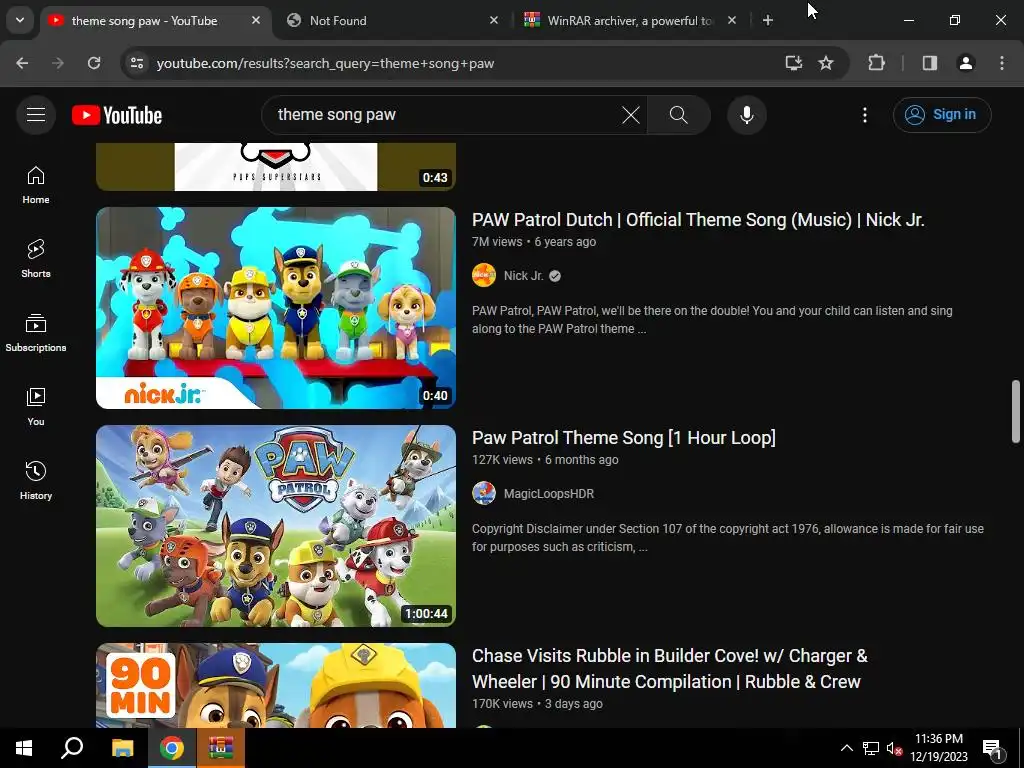Image resolution: width=1024 pixels, height=768 pixels.
Task: Click the page vertical scrollbar thumb
Action: [1016, 411]
